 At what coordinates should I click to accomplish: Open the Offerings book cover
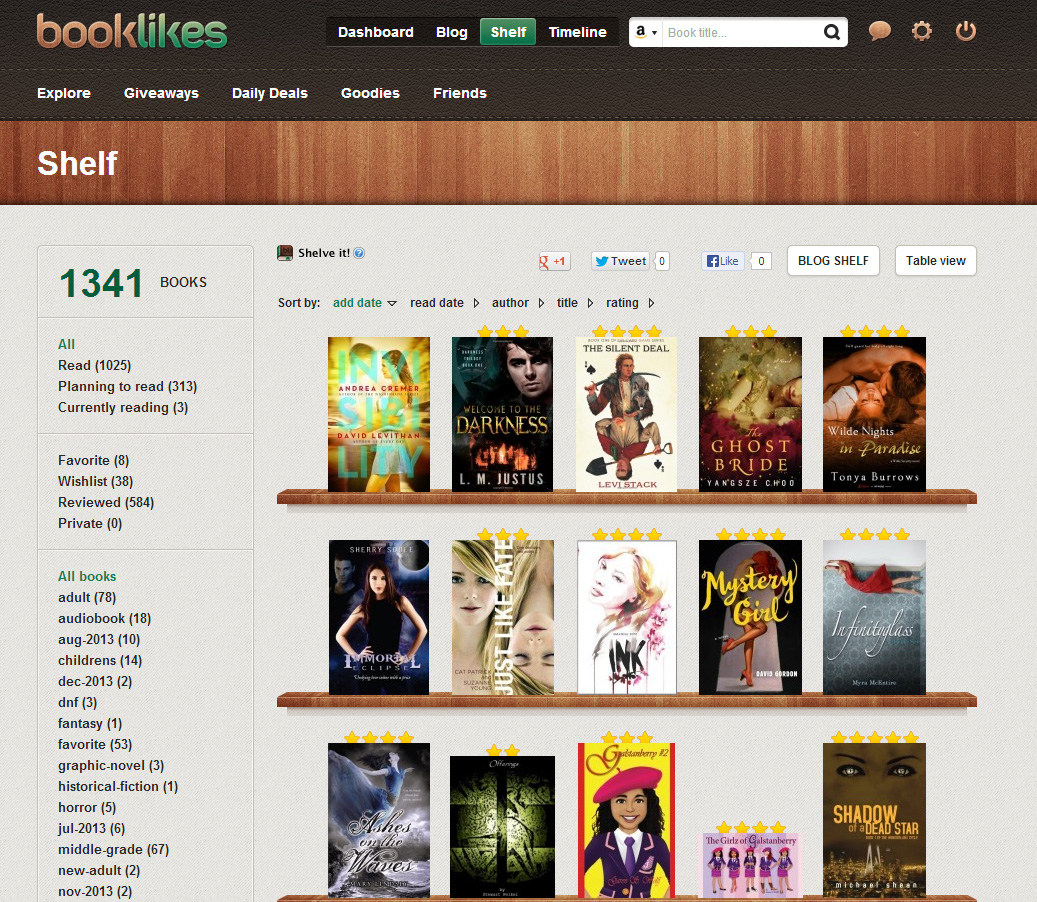point(503,827)
